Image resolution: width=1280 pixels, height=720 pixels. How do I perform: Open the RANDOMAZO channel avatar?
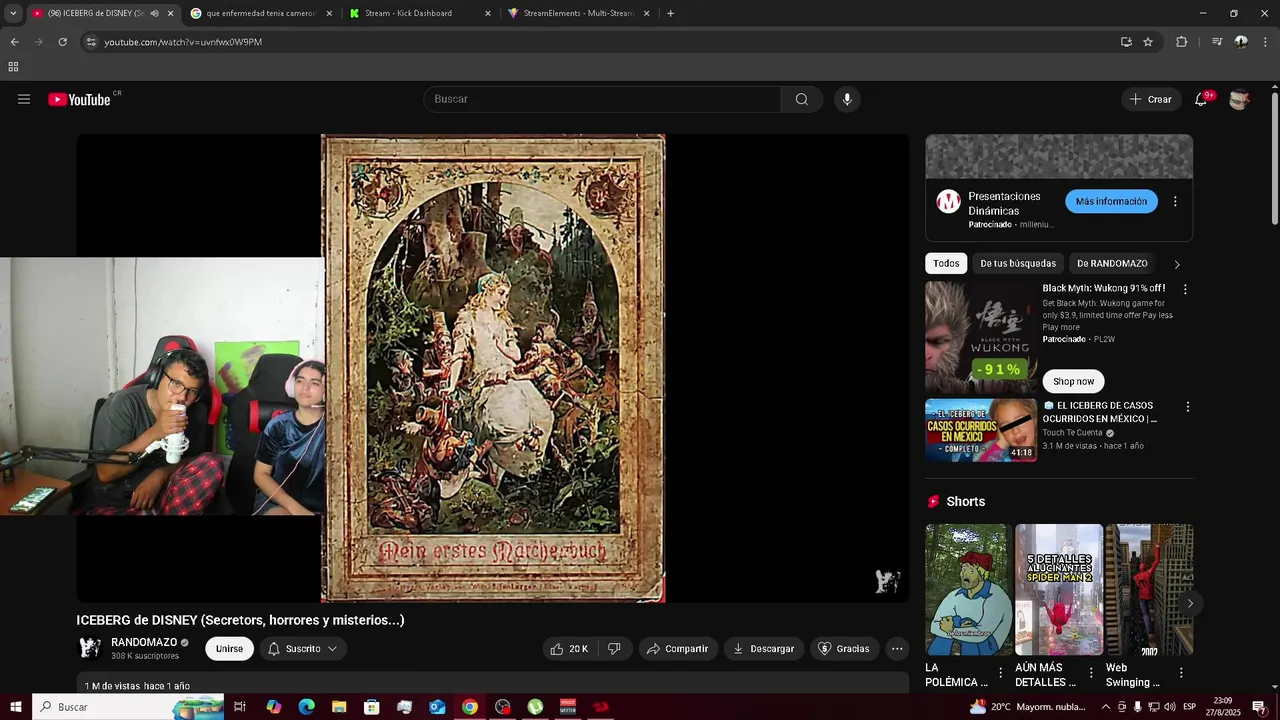[90, 648]
